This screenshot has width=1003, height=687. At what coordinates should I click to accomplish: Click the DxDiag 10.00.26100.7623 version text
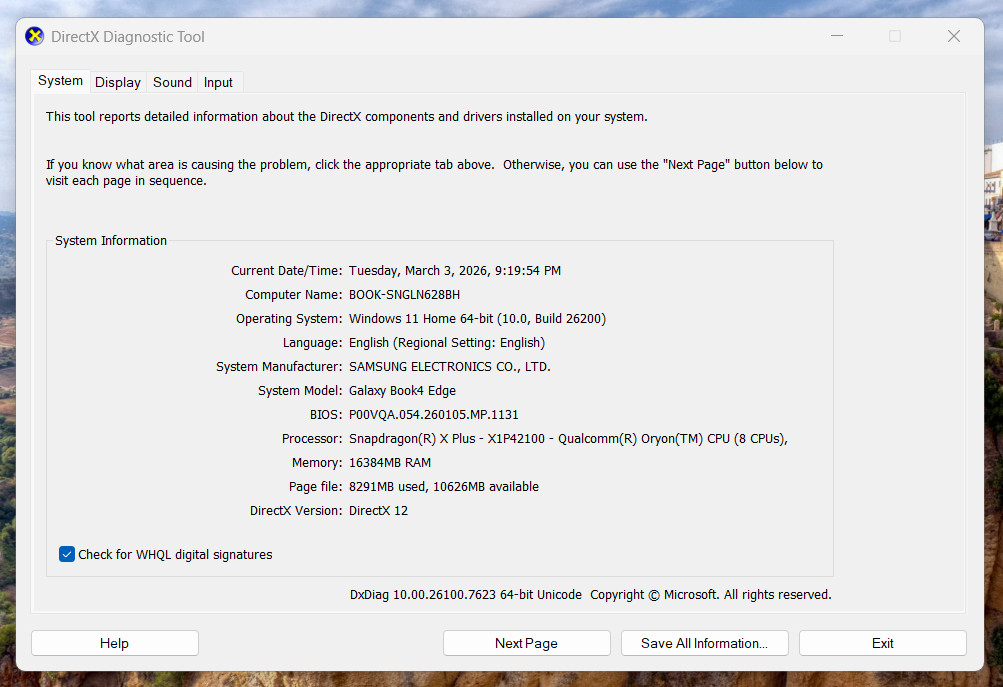click(x=466, y=594)
